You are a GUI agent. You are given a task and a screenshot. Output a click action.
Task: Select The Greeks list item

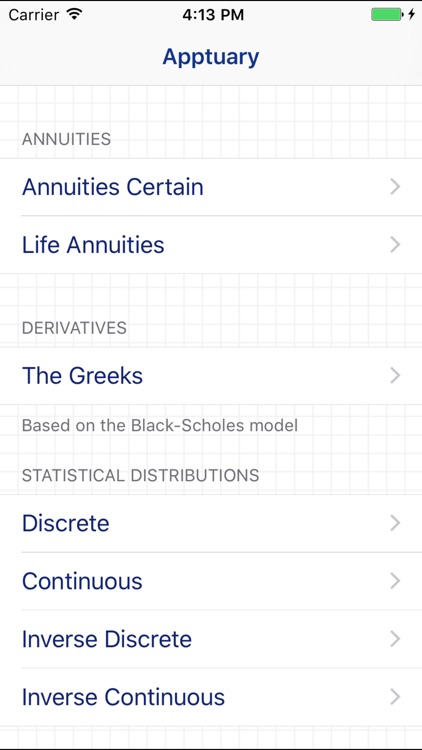pyautogui.click(x=211, y=375)
